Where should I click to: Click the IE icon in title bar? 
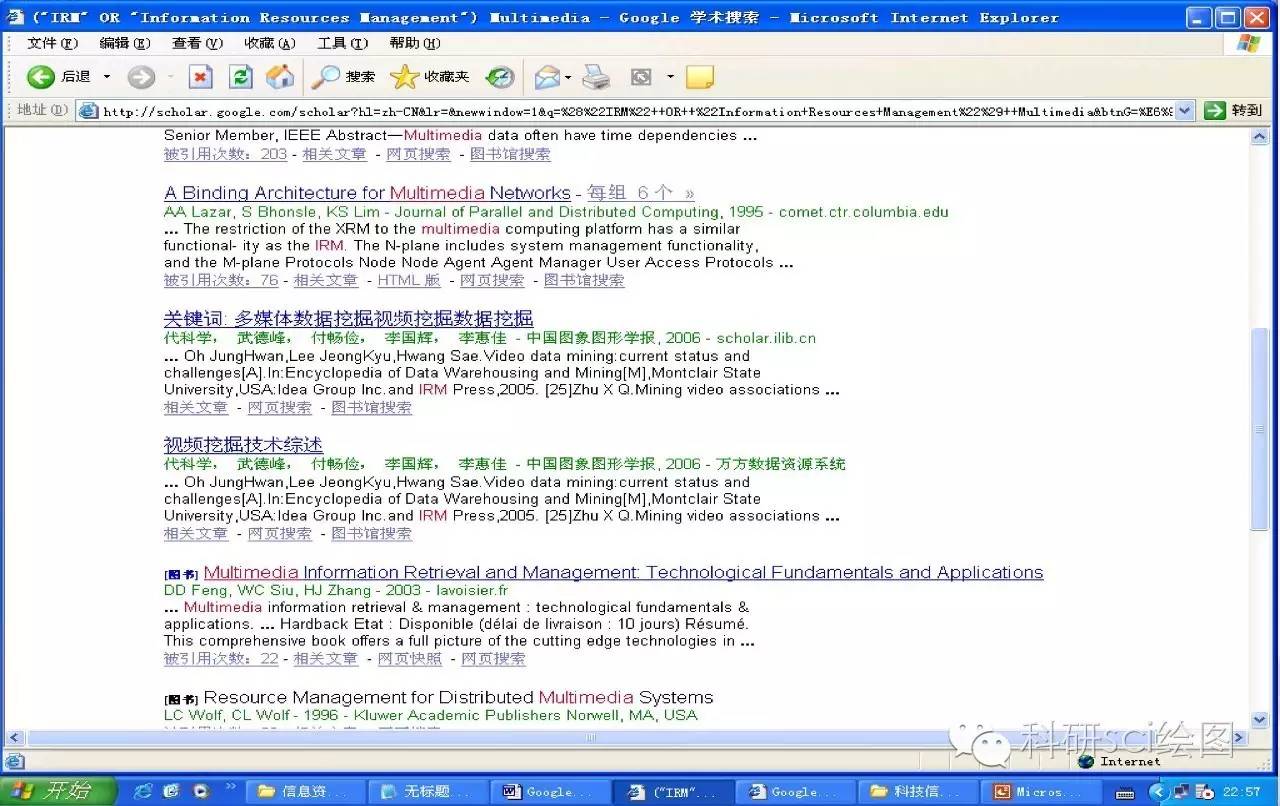pos(16,17)
